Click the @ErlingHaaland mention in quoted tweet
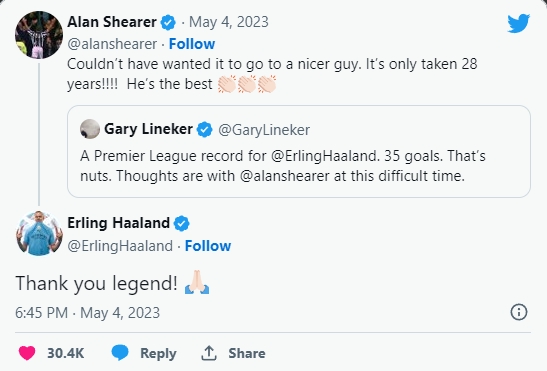Screen dimensions: 547x371 tap(324, 156)
